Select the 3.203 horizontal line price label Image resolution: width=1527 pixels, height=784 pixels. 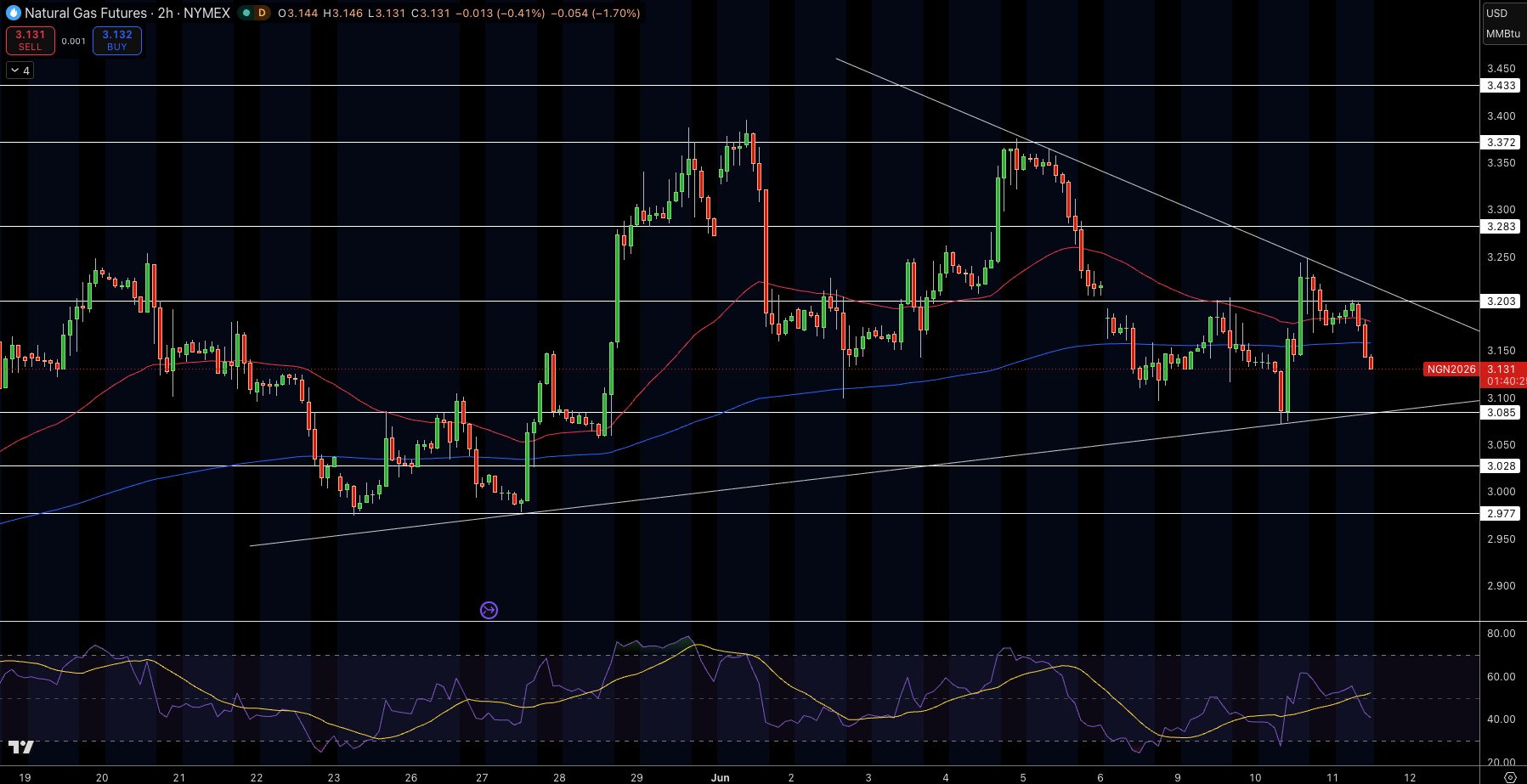coord(1502,302)
